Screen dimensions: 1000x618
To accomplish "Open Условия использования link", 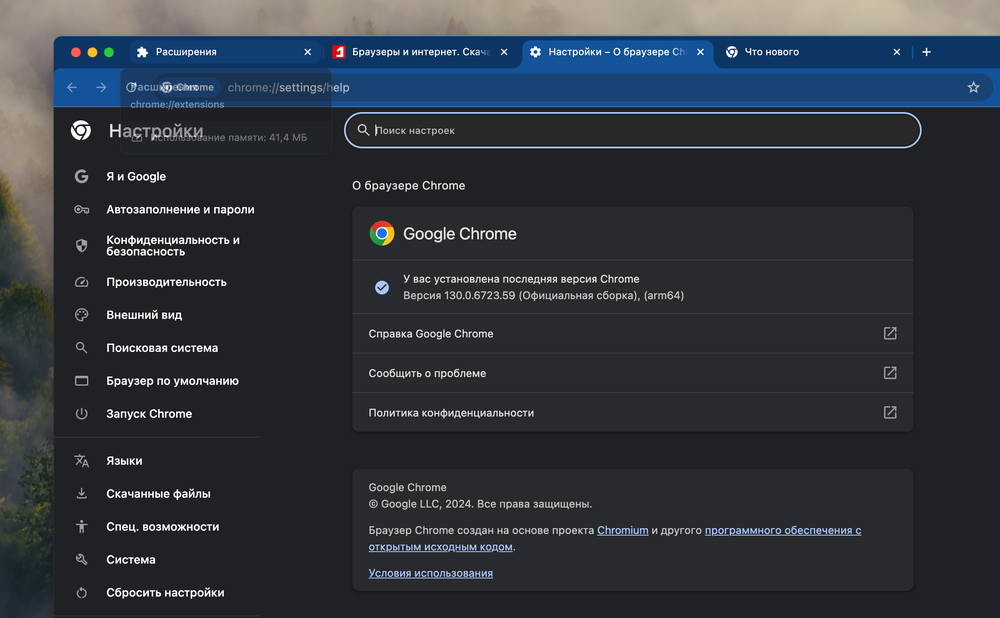I will tap(430, 573).
